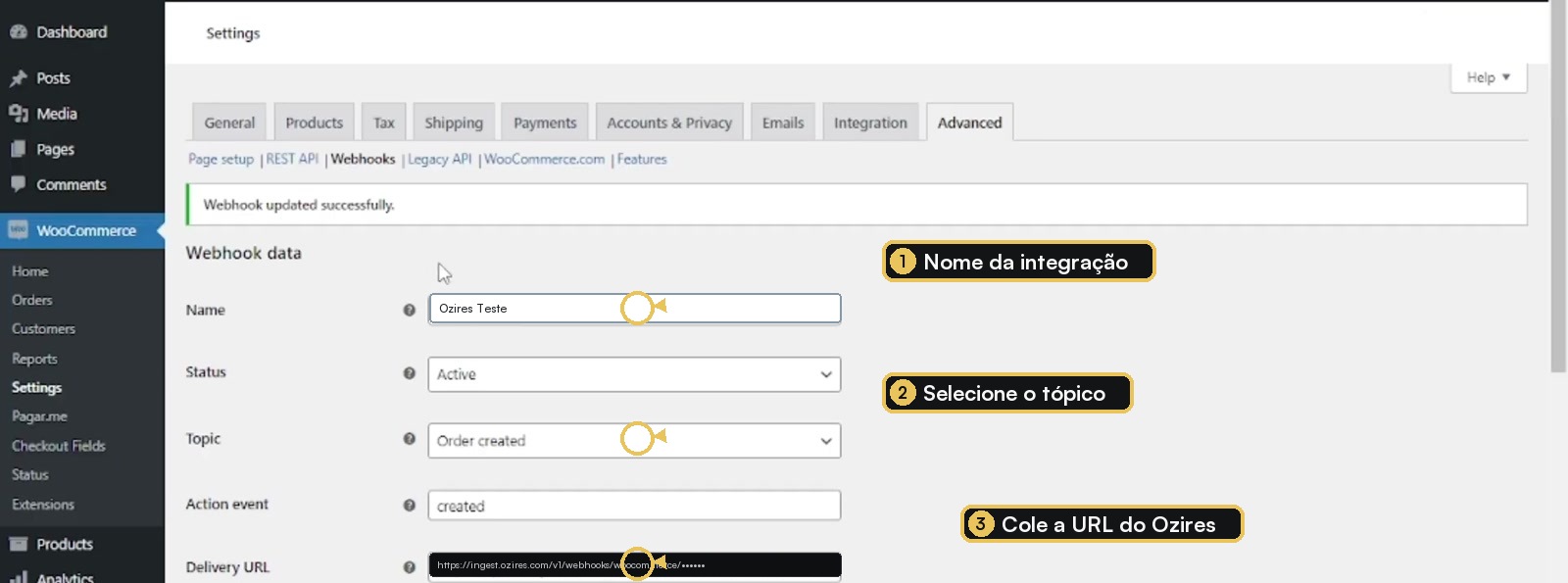This screenshot has height=583, width=1568.
Task: Switch to the Payments tab
Action: pyautogui.click(x=545, y=122)
